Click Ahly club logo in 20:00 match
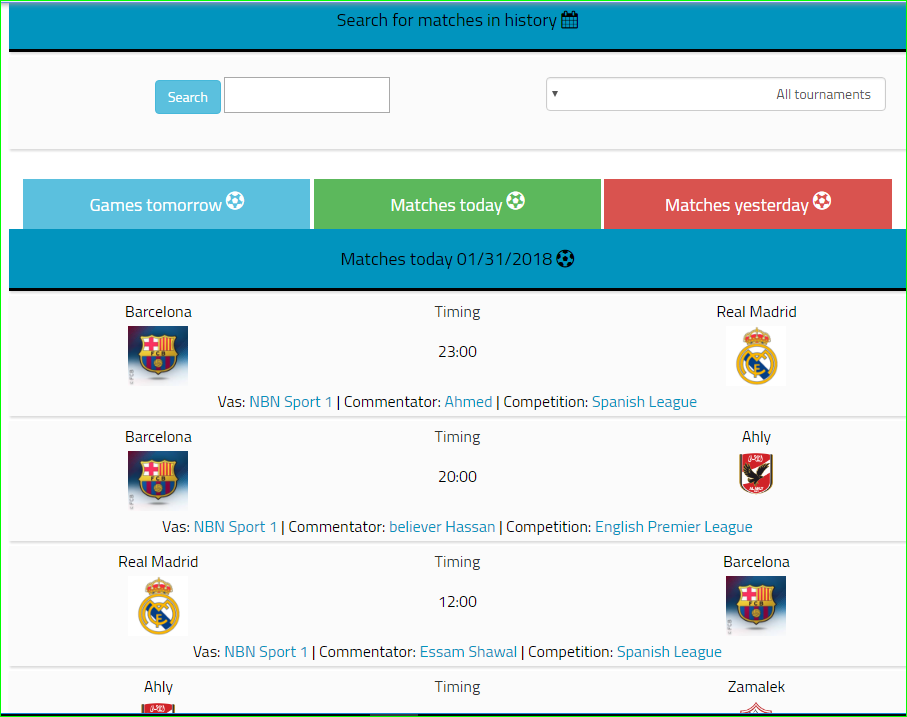Viewport: 907px width, 717px height. pos(756,474)
